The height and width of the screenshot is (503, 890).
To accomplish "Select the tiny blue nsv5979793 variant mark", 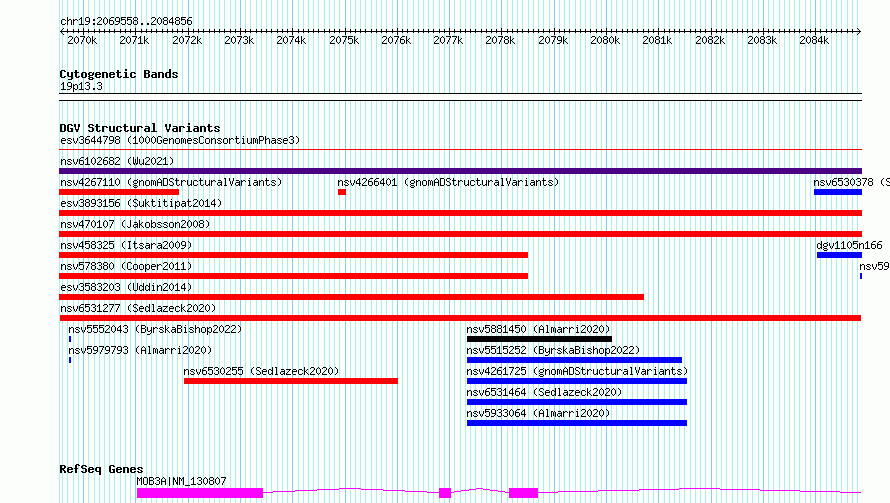I will [x=70, y=360].
